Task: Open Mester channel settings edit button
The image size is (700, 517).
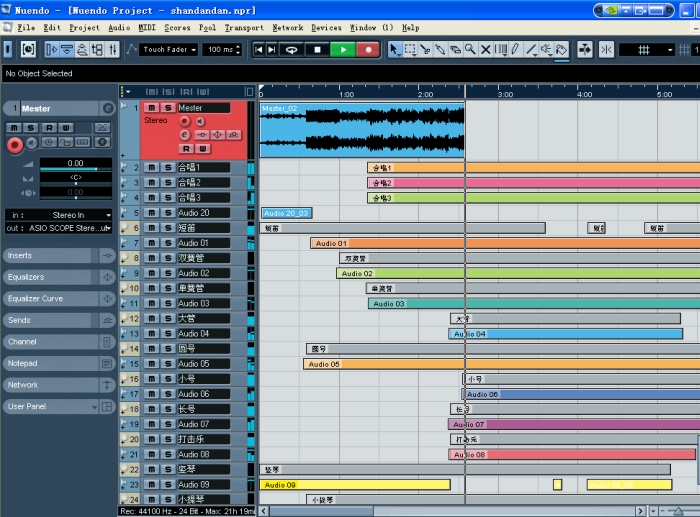Action: (x=108, y=108)
